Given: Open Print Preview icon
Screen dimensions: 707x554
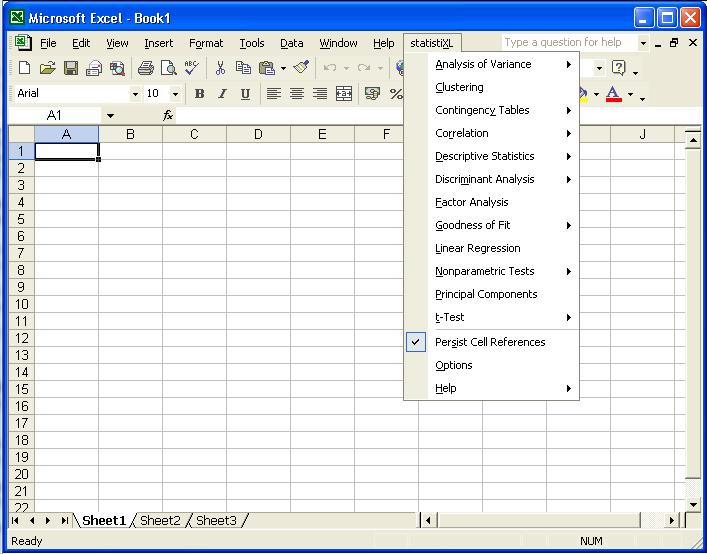Looking at the screenshot, I should point(169,68).
